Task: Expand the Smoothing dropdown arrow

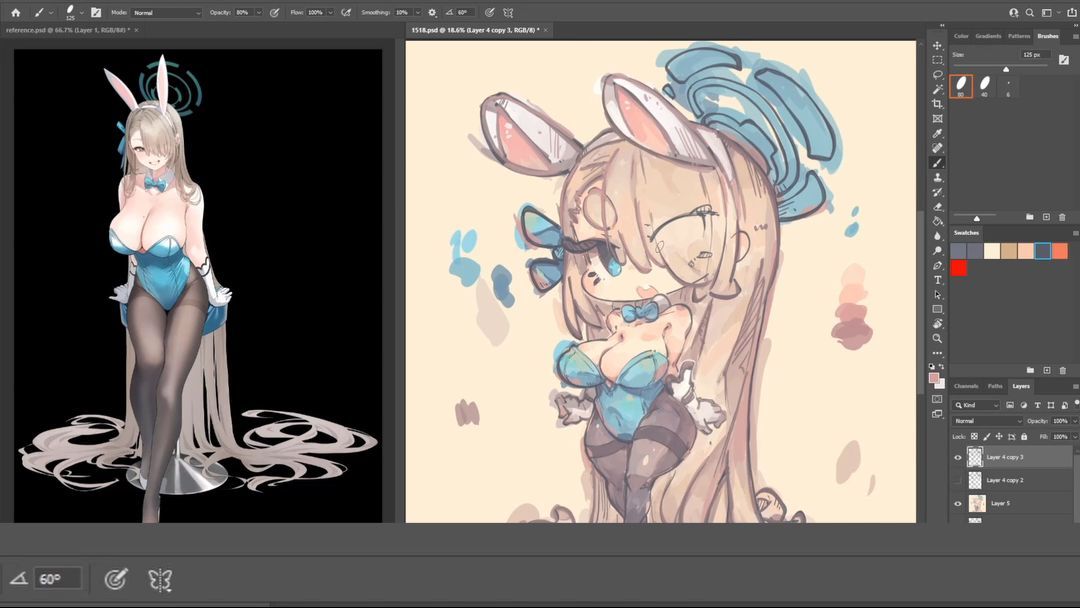Action: 417,12
